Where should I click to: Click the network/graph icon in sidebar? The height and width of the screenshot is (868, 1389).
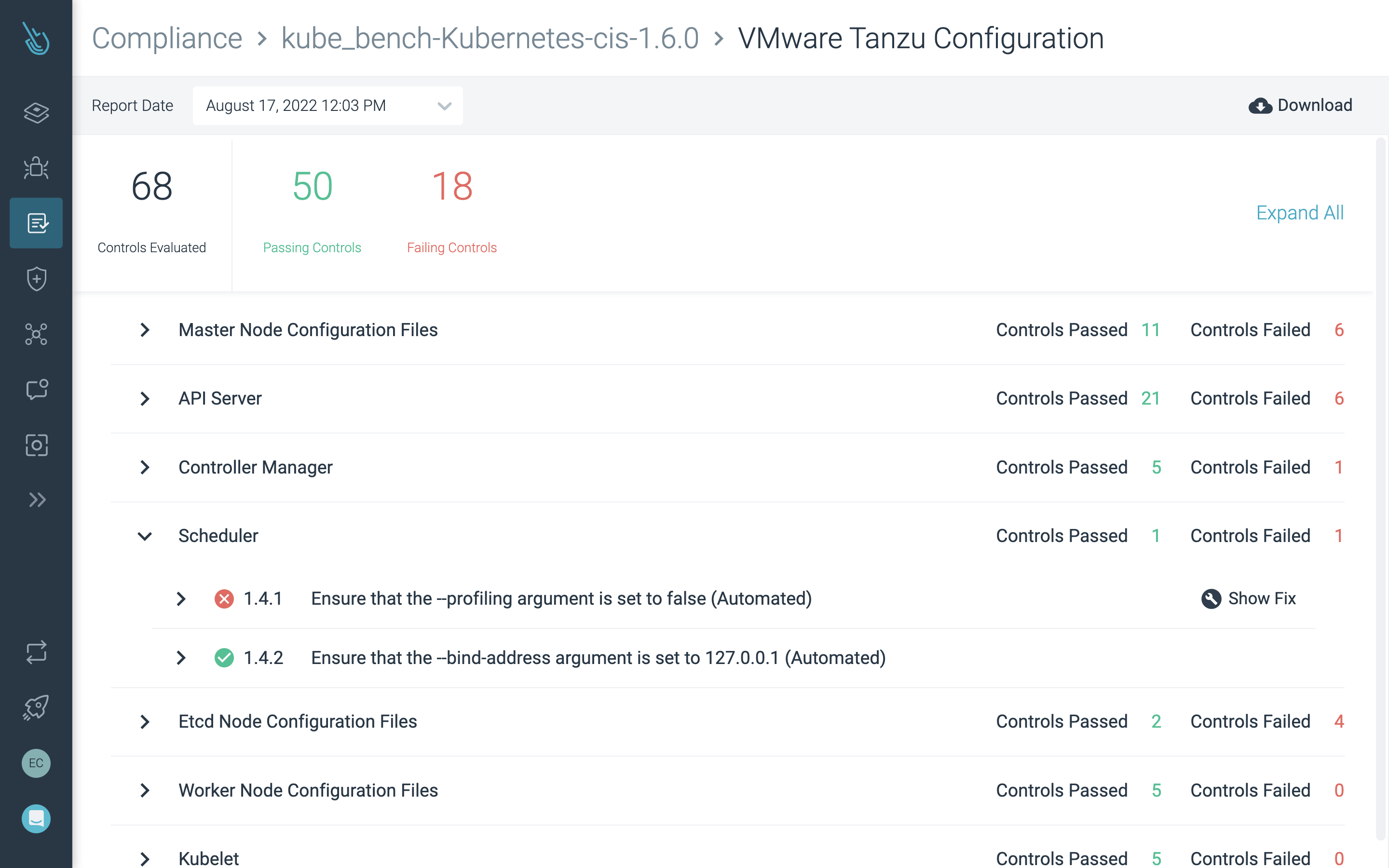tap(36, 333)
